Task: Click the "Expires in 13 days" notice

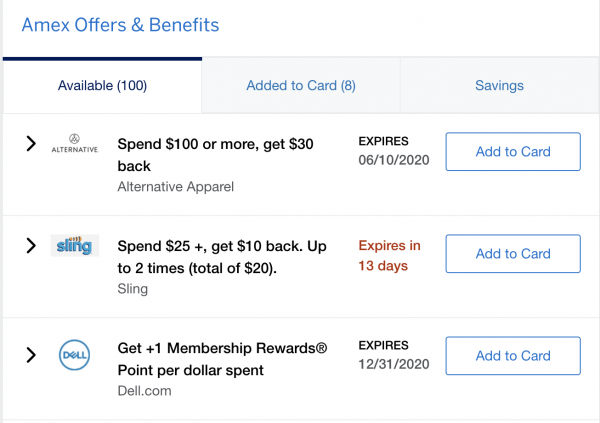Action: 389,255
